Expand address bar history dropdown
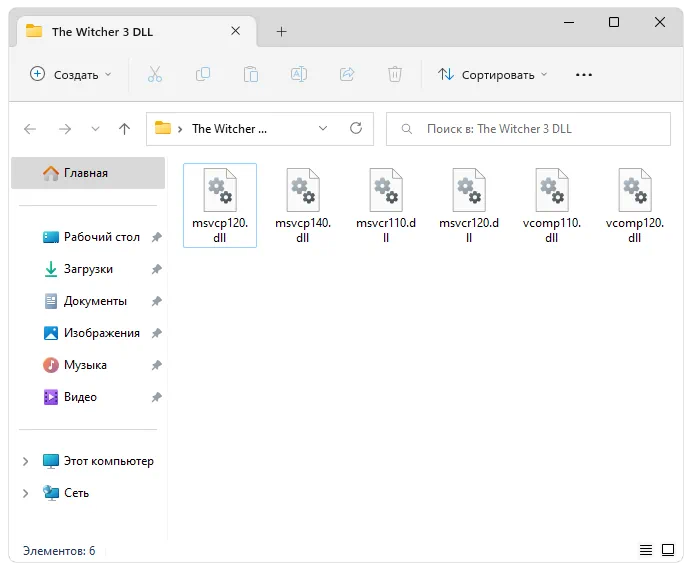This screenshot has height=567, width=688. tap(323, 128)
